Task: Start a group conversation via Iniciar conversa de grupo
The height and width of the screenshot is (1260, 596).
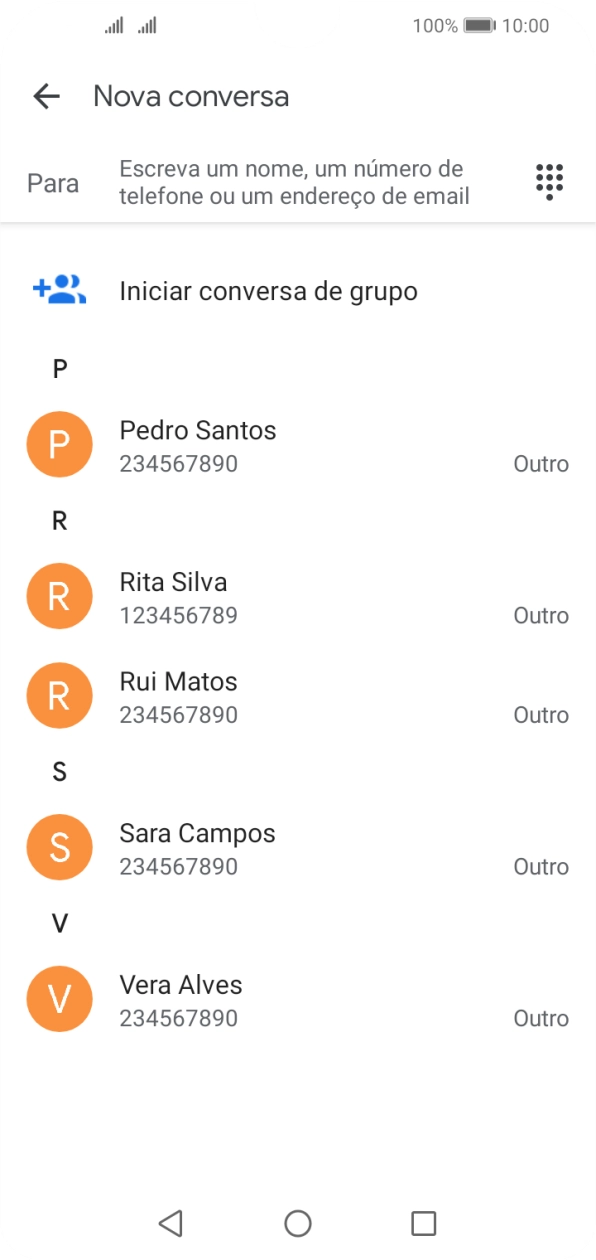Action: (268, 291)
